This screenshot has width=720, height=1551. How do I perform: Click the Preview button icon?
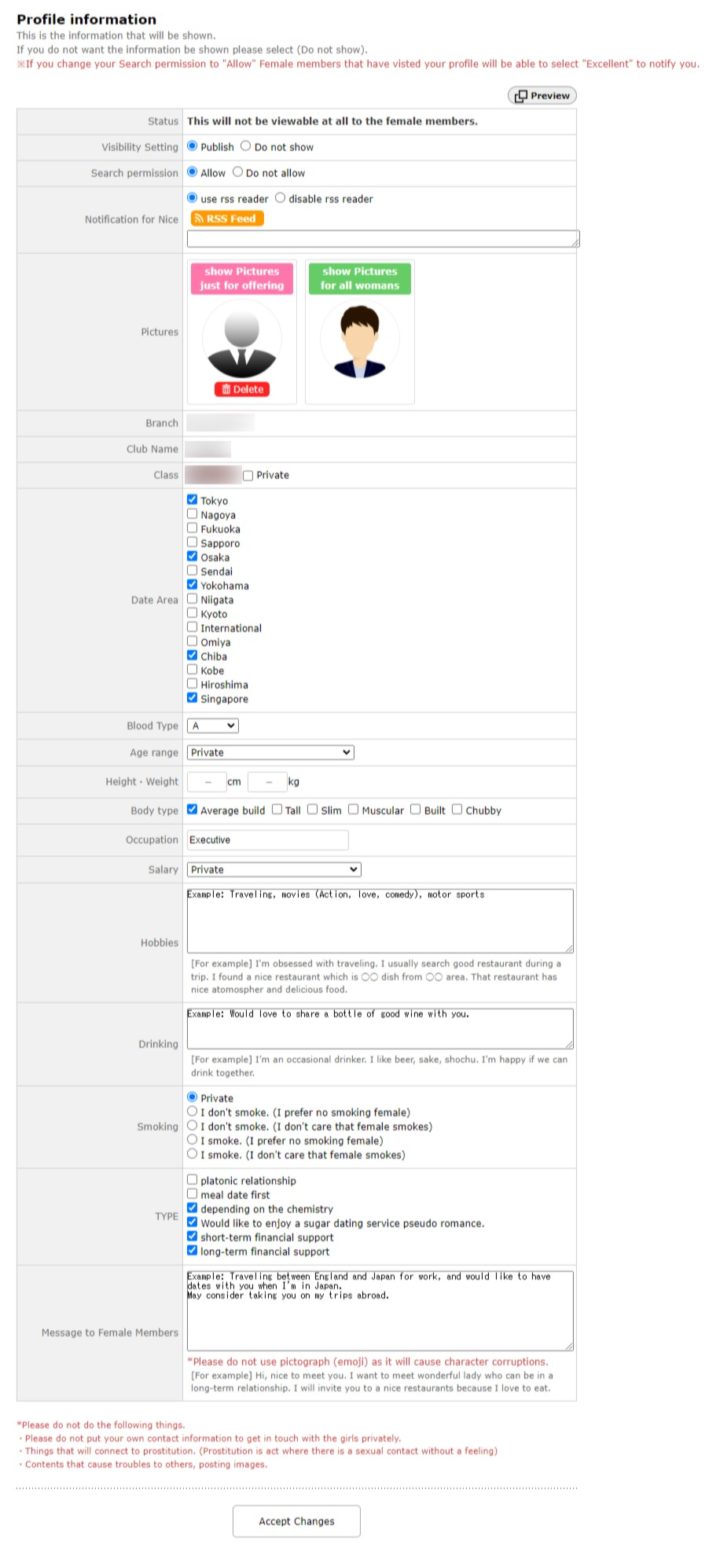click(522, 96)
